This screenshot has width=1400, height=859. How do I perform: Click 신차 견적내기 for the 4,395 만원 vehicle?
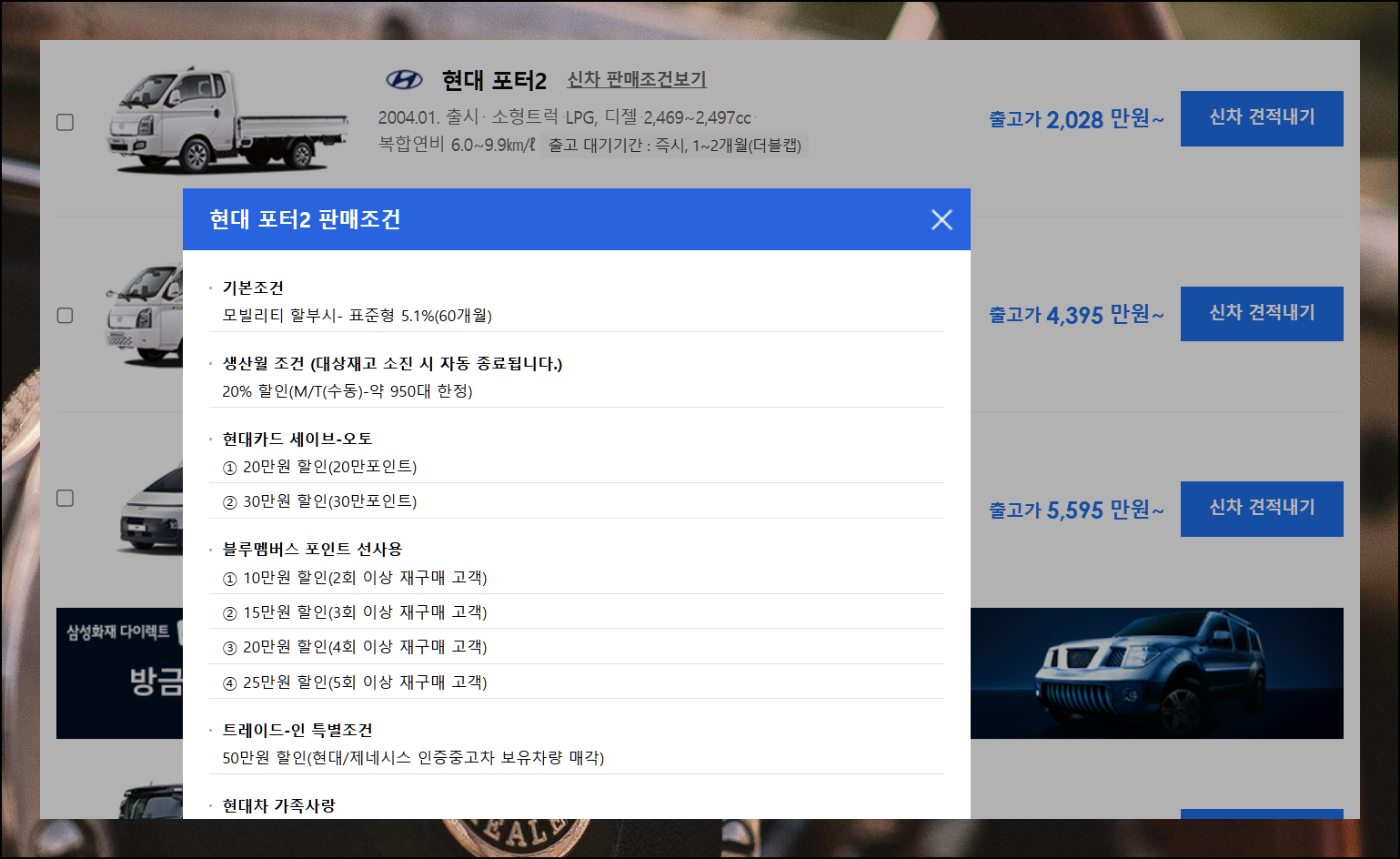tap(1262, 314)
